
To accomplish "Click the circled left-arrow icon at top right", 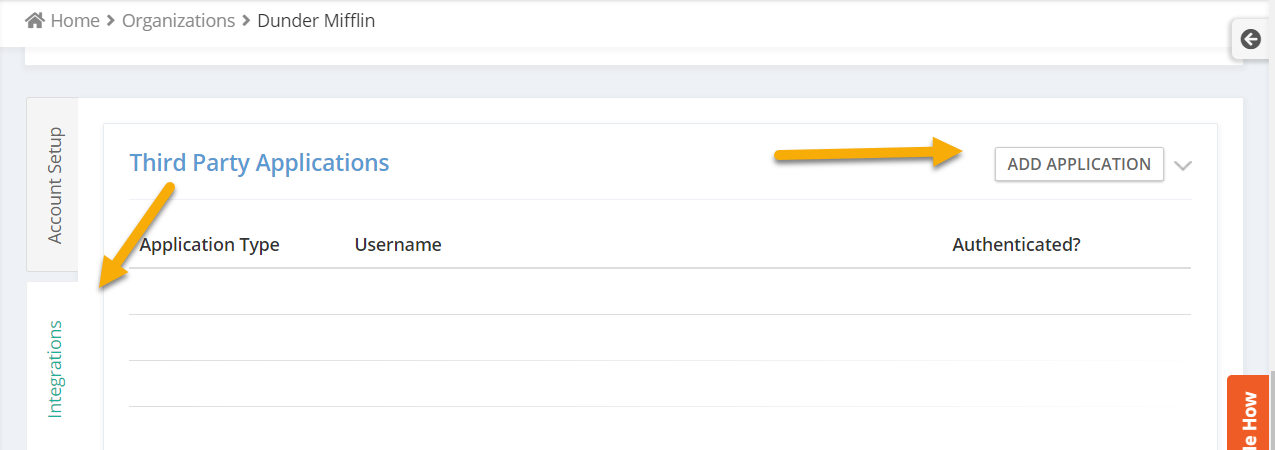I will 1250,39.
